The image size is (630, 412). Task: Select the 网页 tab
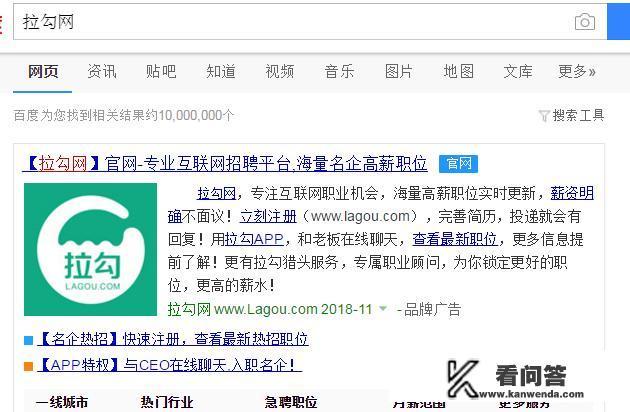tap(43, 72)
